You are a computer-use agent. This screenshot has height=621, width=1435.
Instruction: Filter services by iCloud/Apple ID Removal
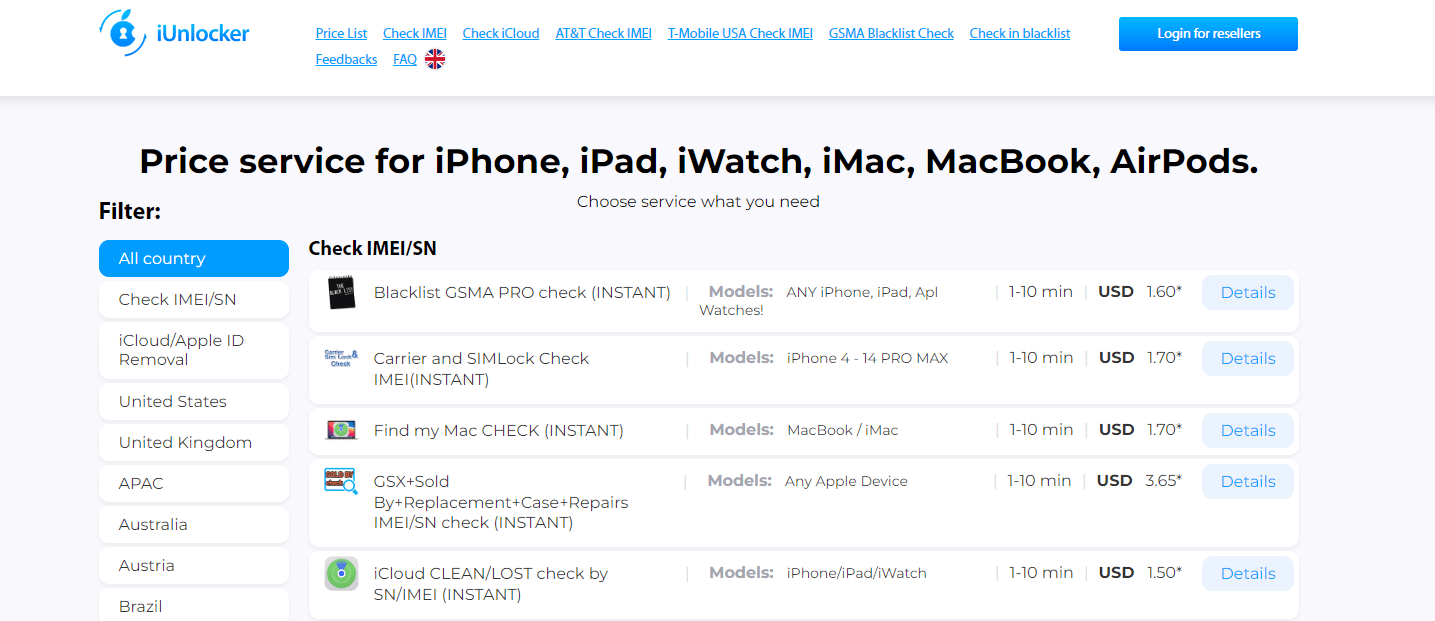[x=193, y=350]
